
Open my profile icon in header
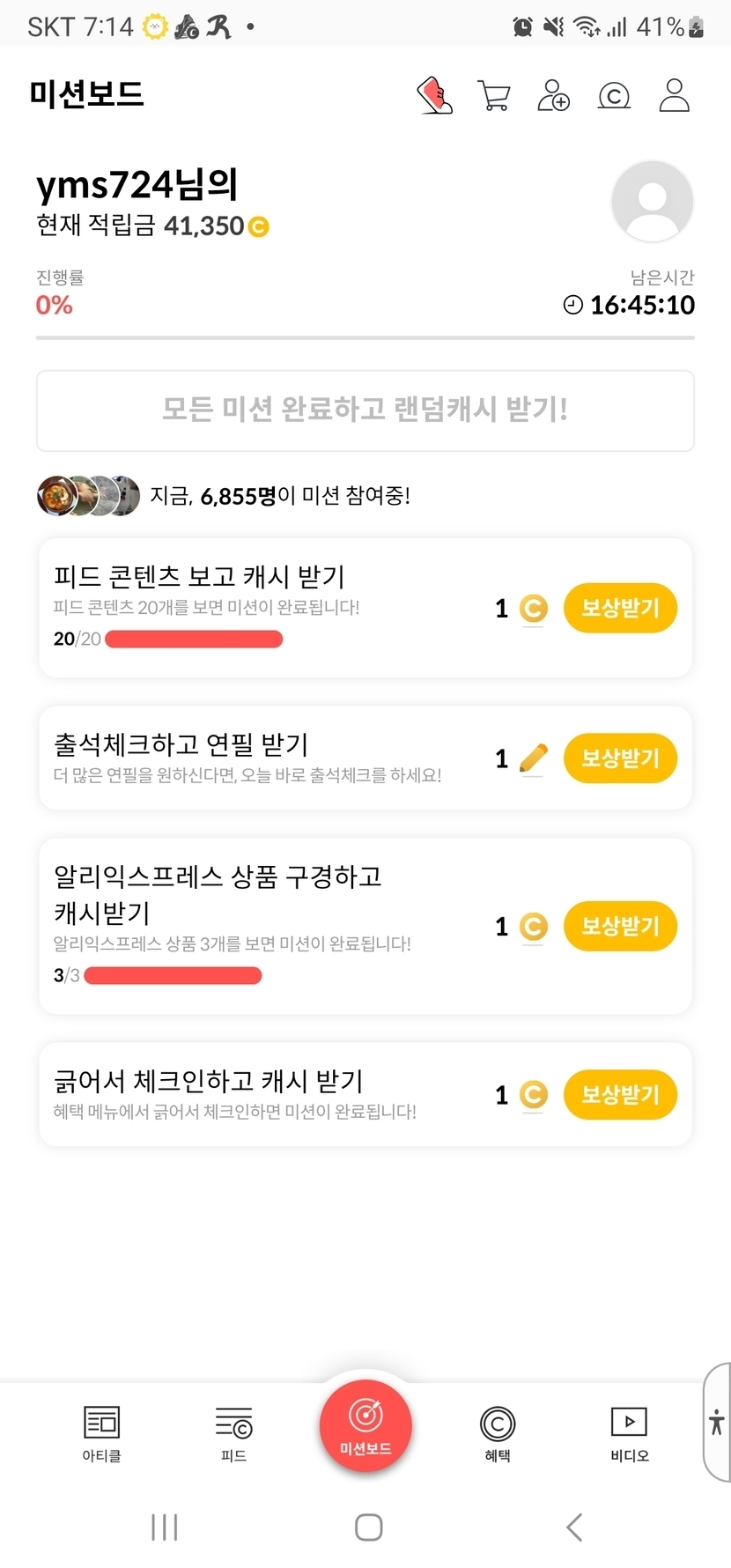pos(674,95)
